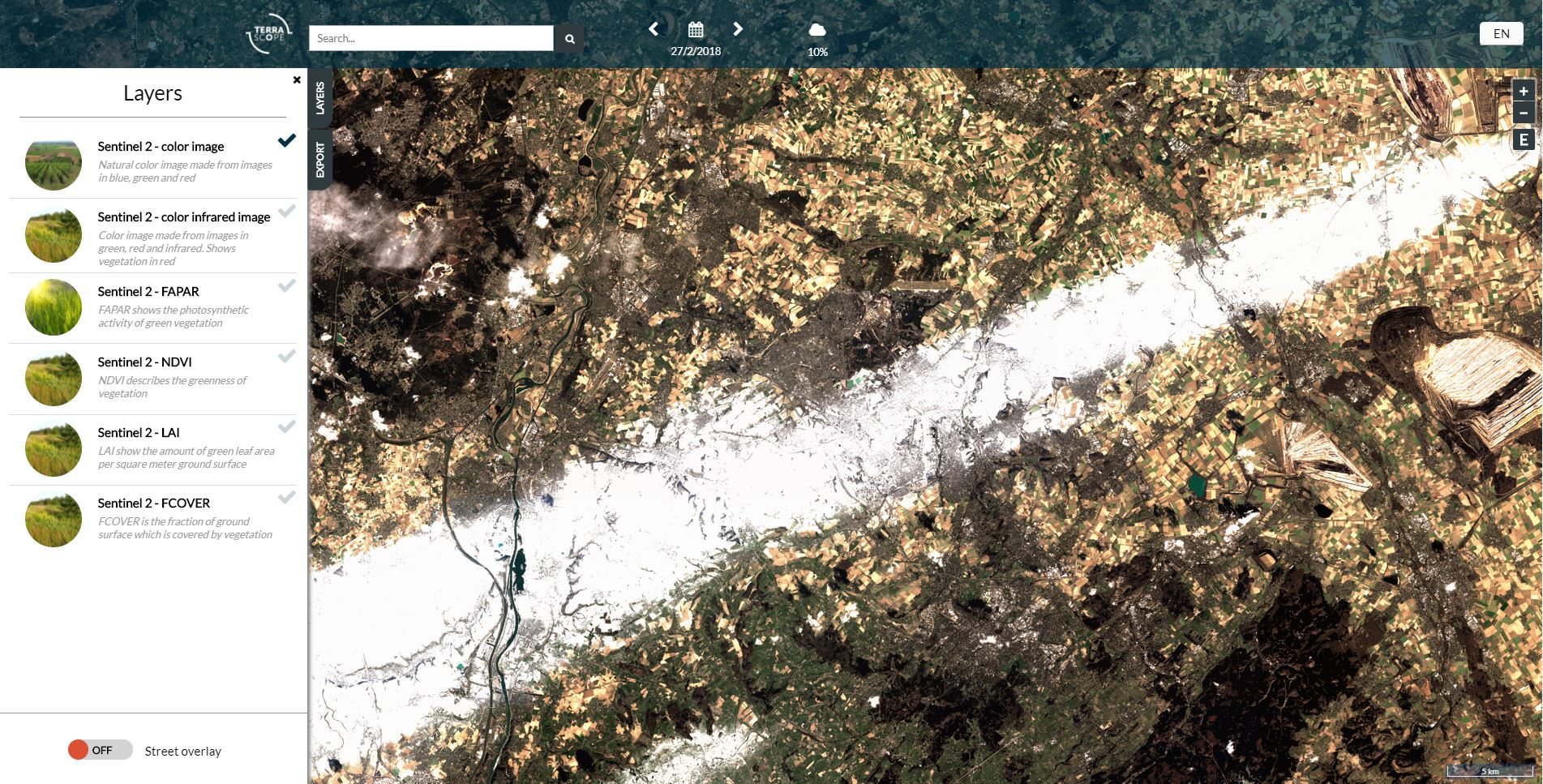Click the EN language button
This screenshot has width=1543, height=784.
point(1500,33)
